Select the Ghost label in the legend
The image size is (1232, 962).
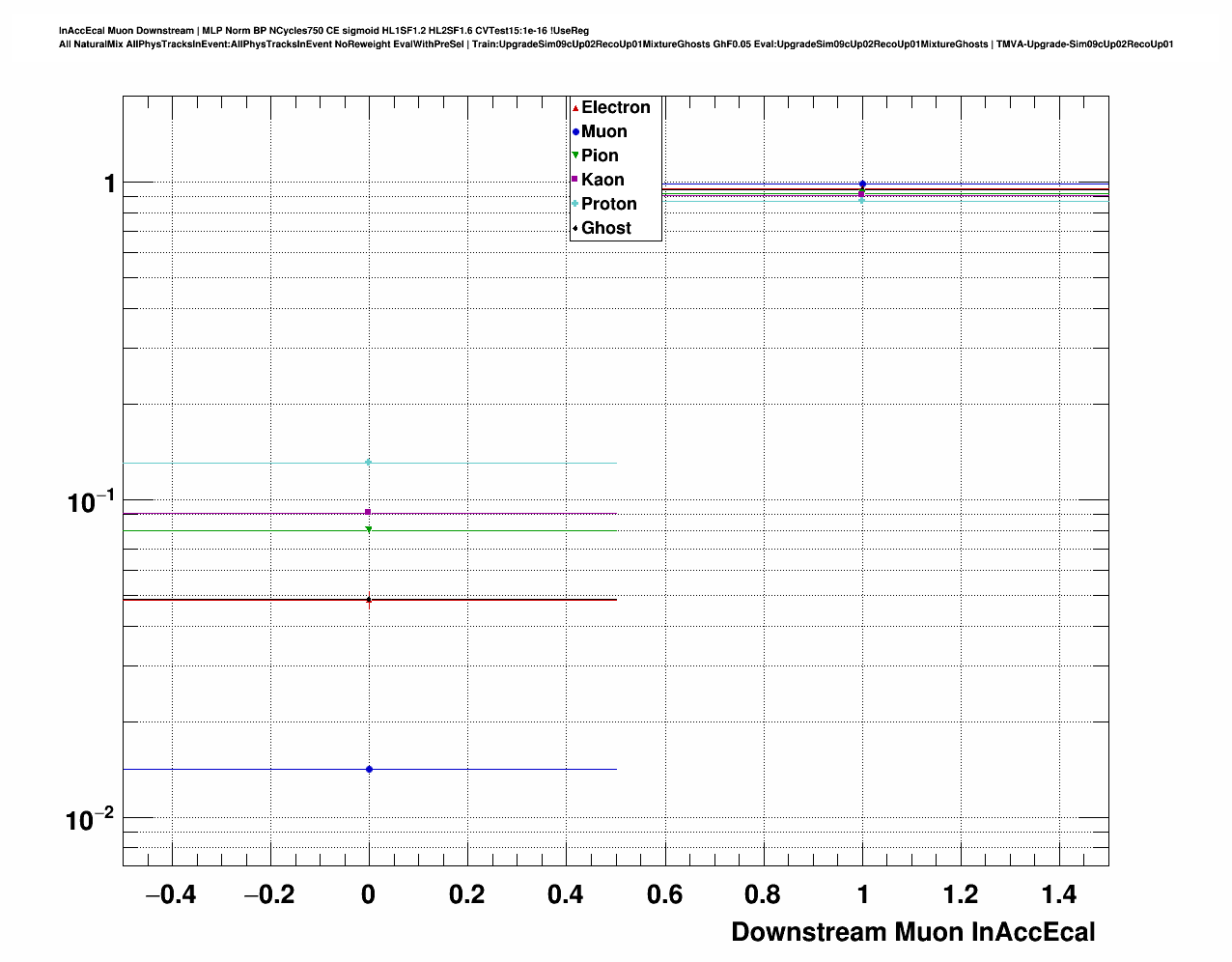pos(605,228)
